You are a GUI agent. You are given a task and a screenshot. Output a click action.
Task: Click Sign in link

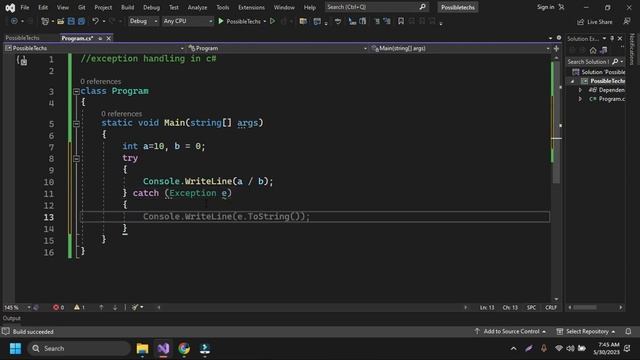[545, 7]
